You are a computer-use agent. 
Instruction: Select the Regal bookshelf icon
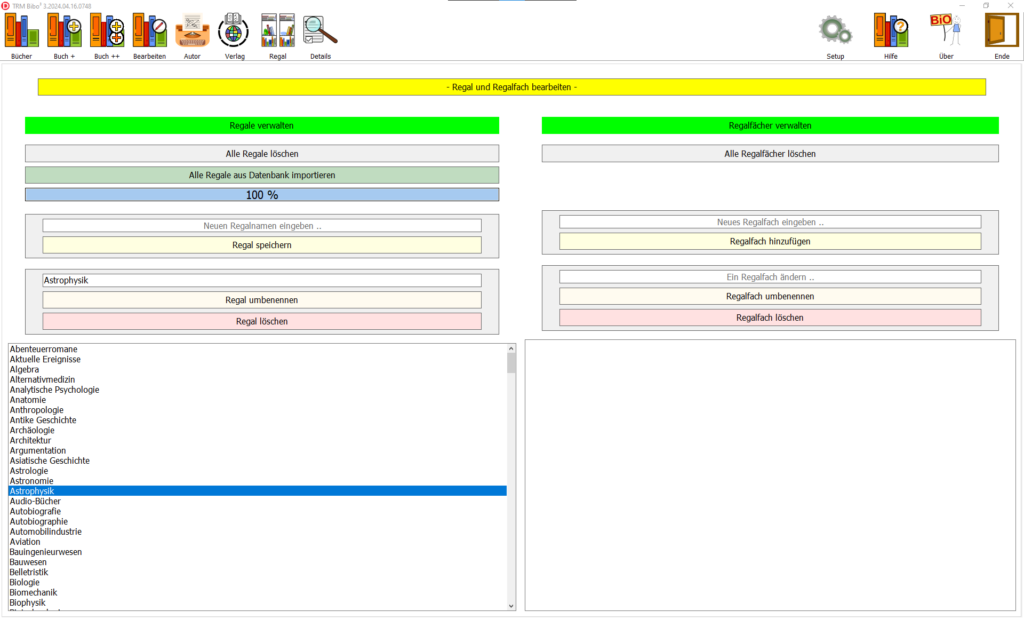point(277,31)
